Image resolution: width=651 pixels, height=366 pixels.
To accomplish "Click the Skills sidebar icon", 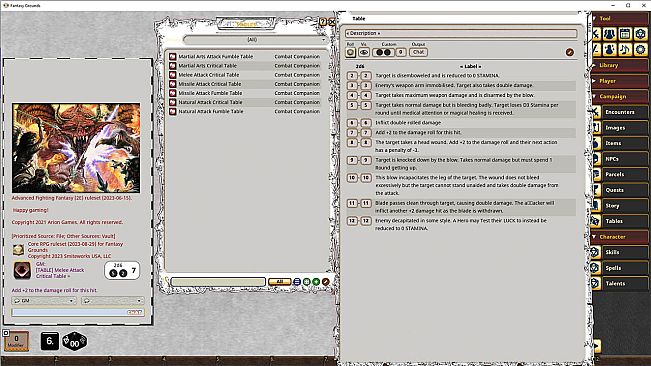I will tap(596, 252).
